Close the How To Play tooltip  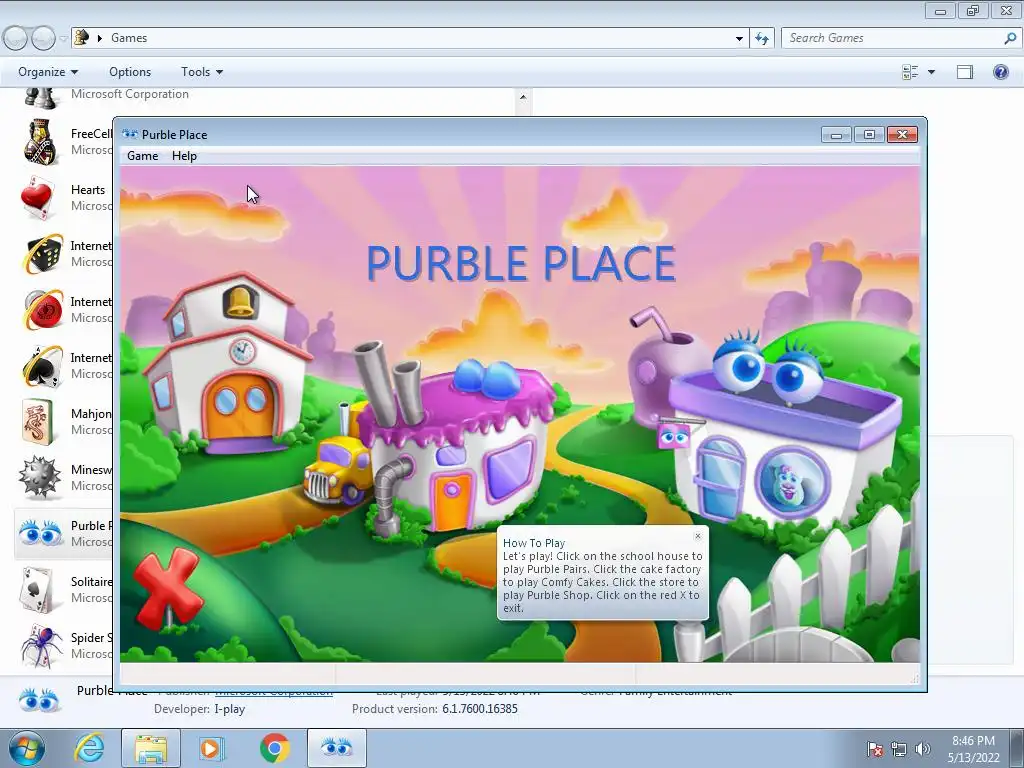(697, 536)
